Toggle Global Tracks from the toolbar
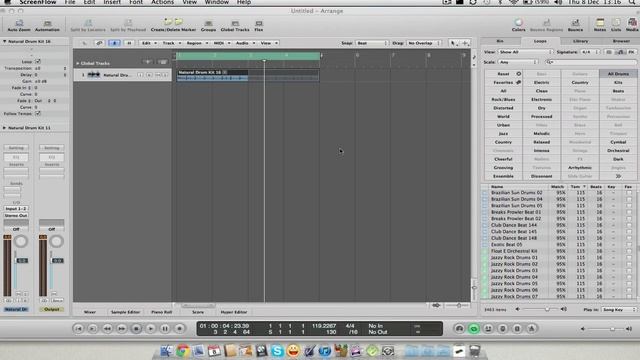640x360 pixels. 235,25
